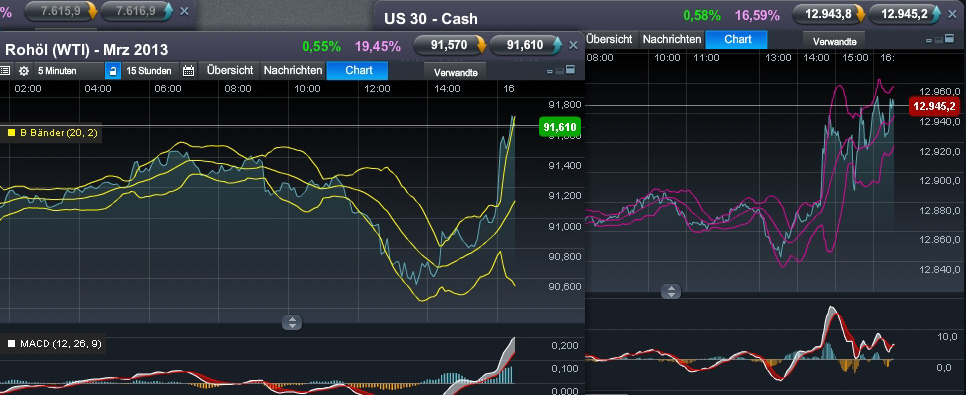
Task: Click the Rohöl (WTI) - Mrz 2013 title
Action: click(x=87, y=50)
